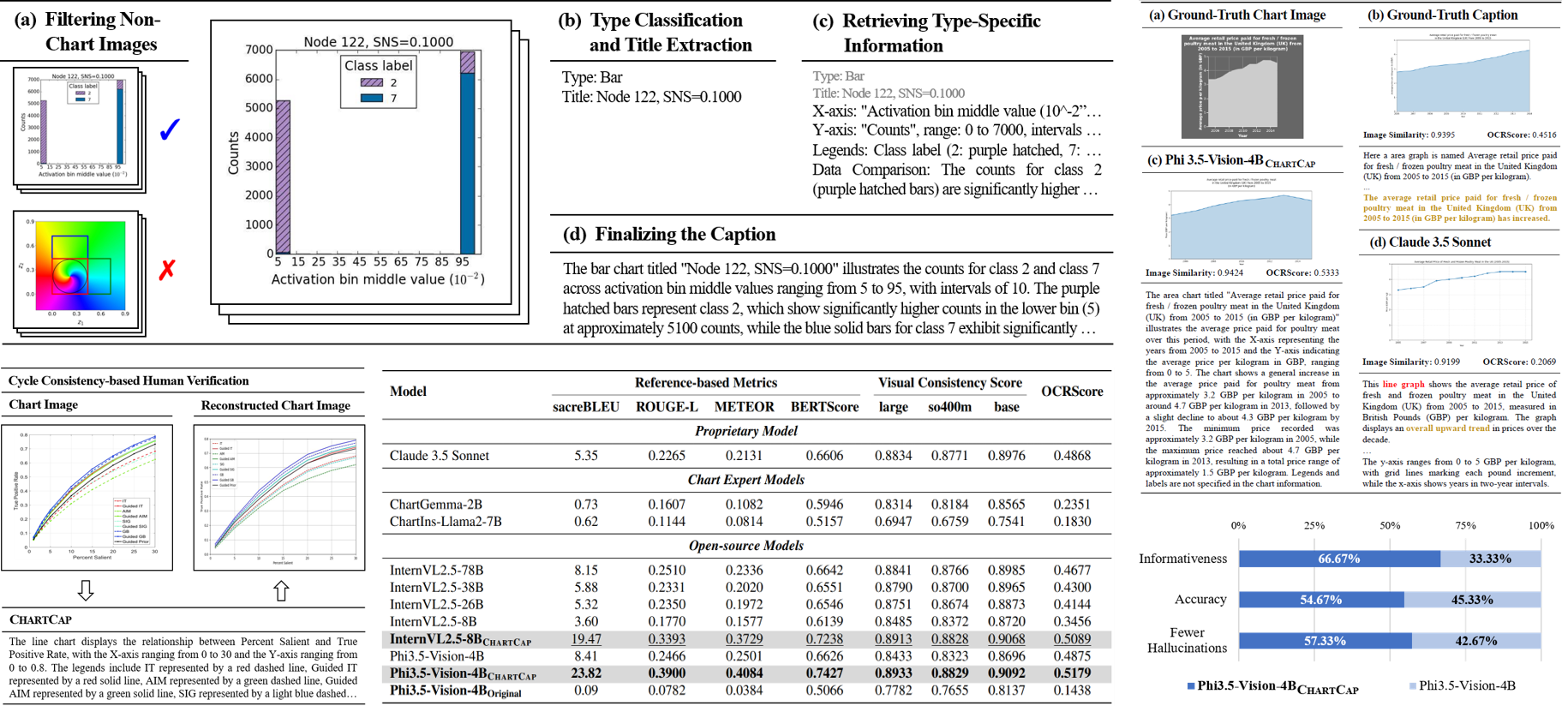Click the 45.33% Accuracy bar segment
Image resolution: width=1568 pixels, height=706 pixels.
click(x=1473, y=600)
